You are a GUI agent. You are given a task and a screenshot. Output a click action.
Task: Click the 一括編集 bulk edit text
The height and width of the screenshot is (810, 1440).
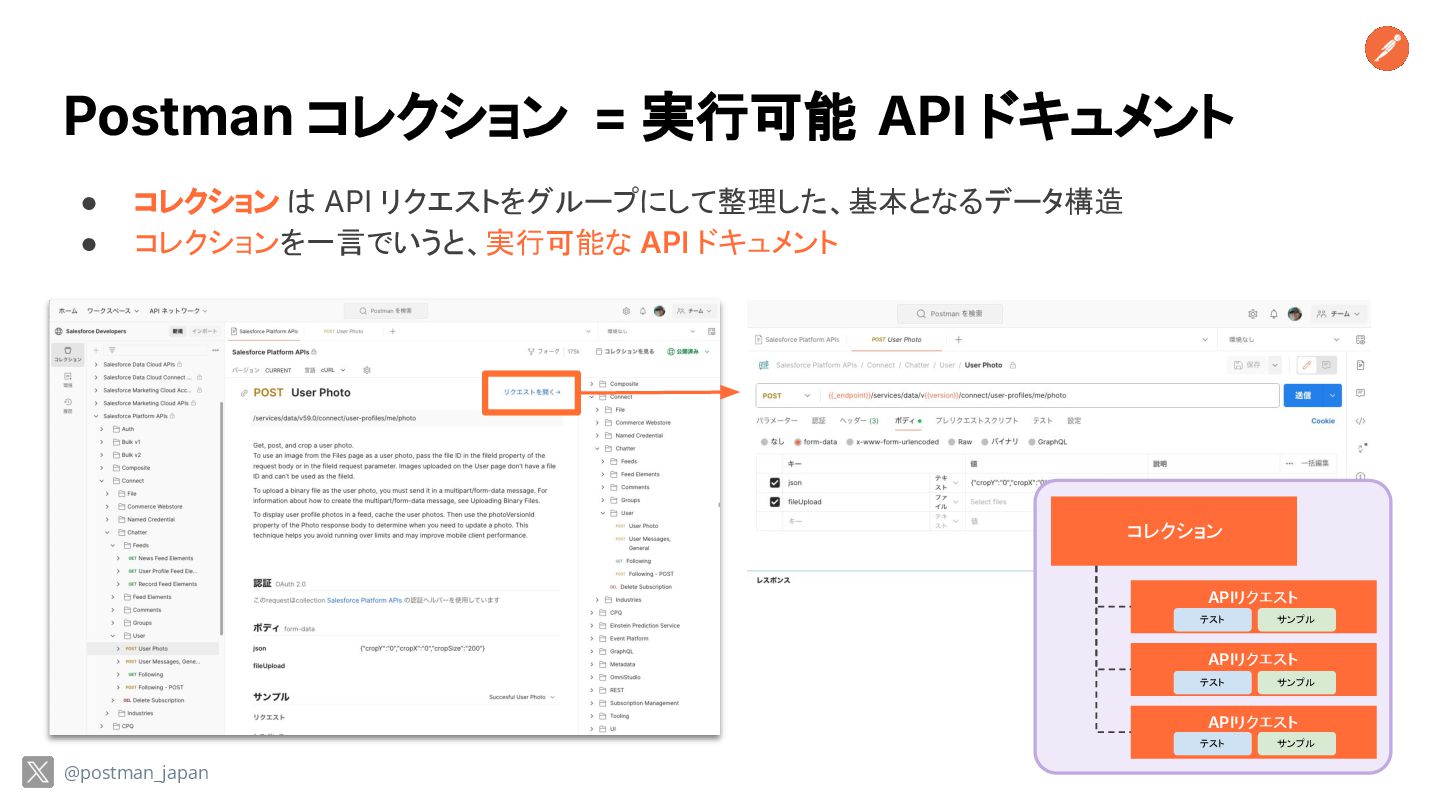click(1317, 463)
